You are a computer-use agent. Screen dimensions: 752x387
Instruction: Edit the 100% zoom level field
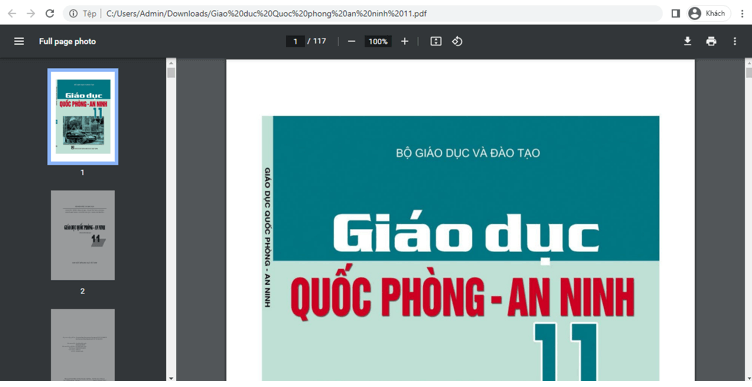378,41
